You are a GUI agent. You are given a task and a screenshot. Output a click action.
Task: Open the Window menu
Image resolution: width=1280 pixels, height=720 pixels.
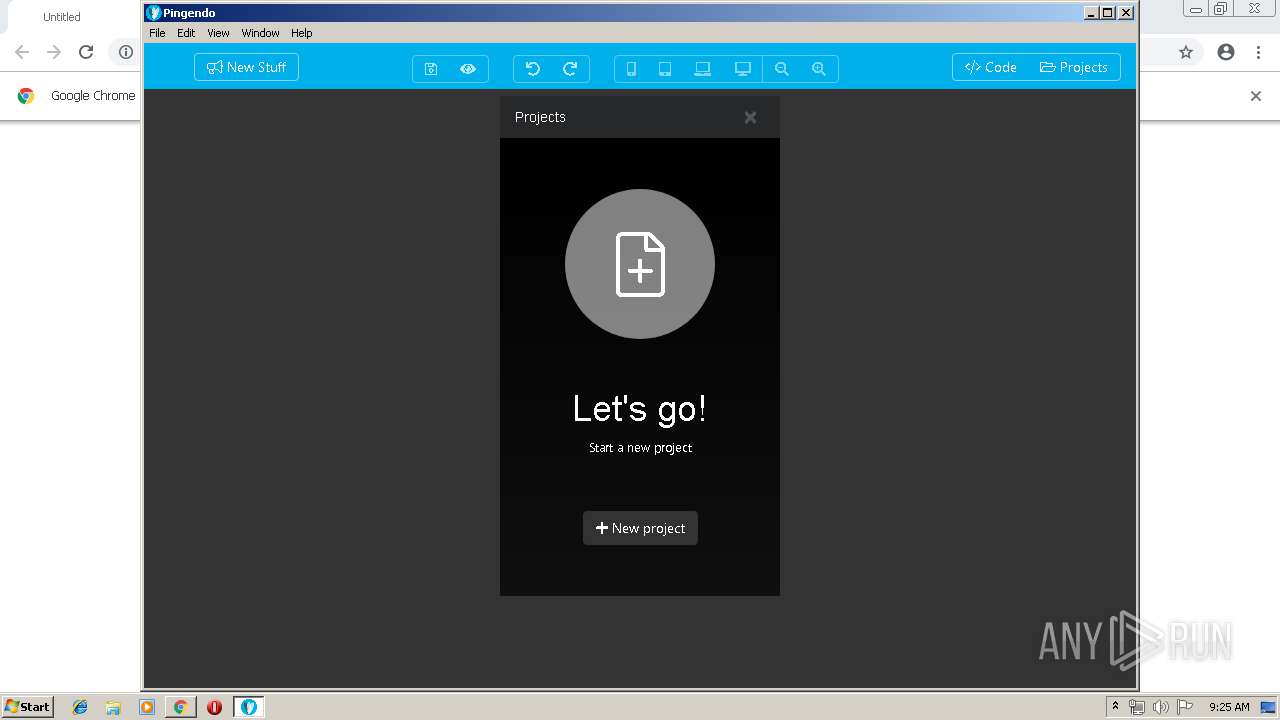260,33
